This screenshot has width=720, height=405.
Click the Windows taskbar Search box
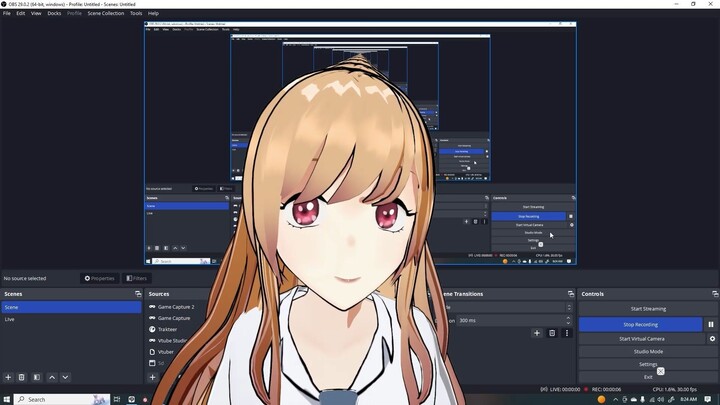[x=62, y=399]
